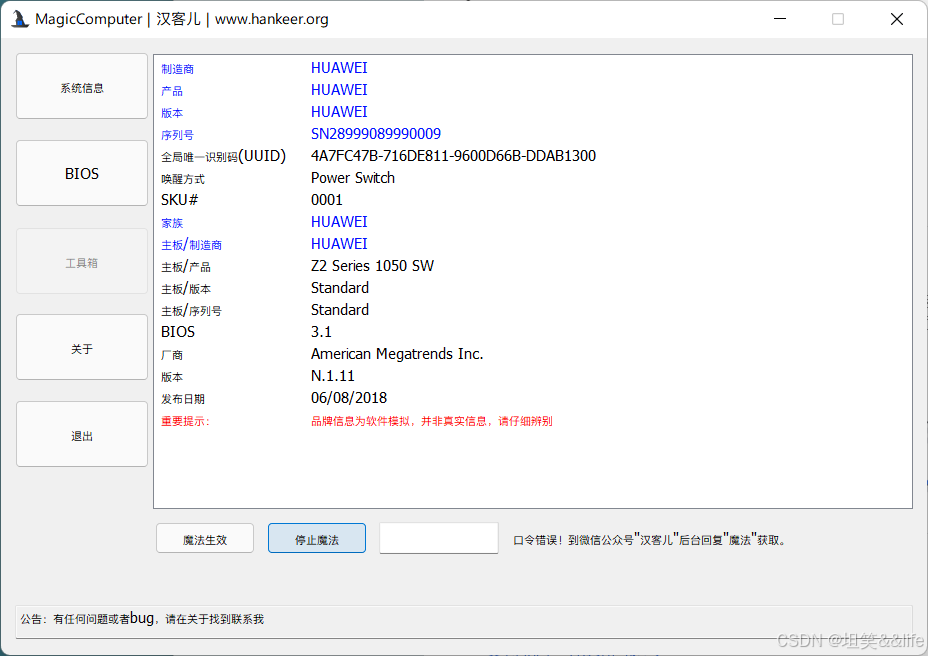Screen dimensions: 928x656
Task: Open the BIOS section
Action: (82, 173)
